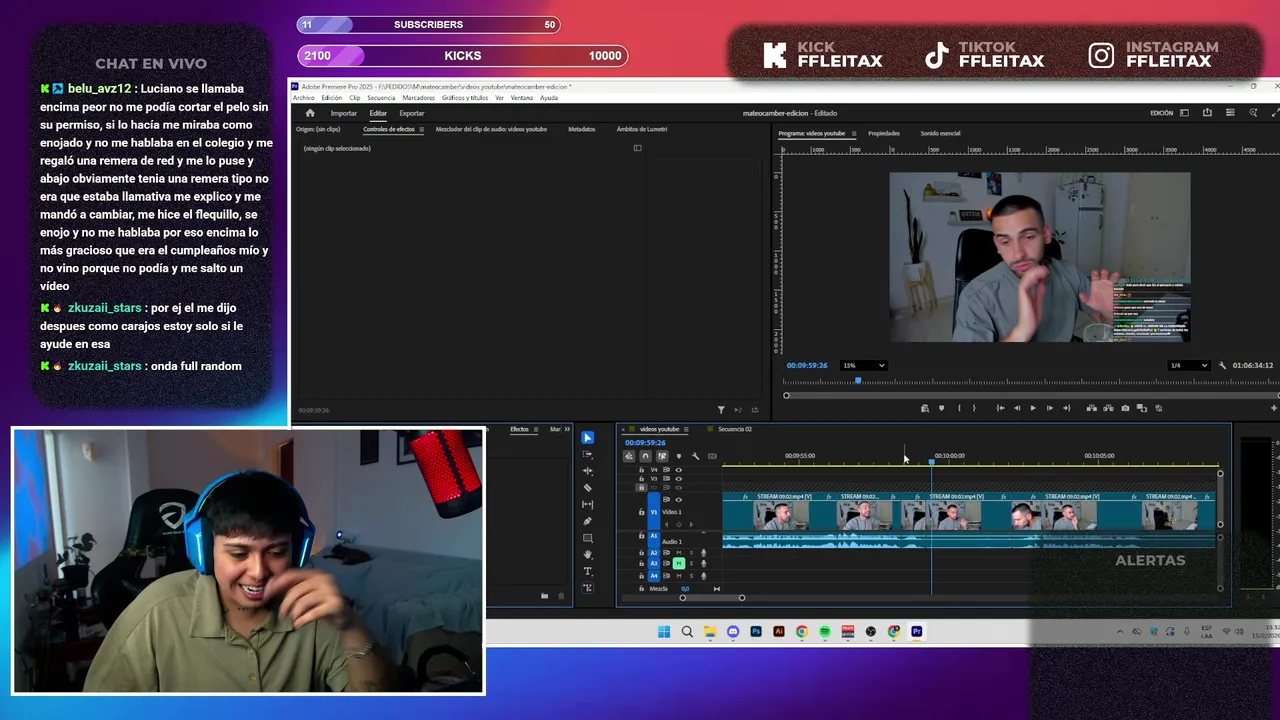The width and height of the screenshot is (1280, 720).
Task: Select the Slip tool
Action: [x=587, y=505]
